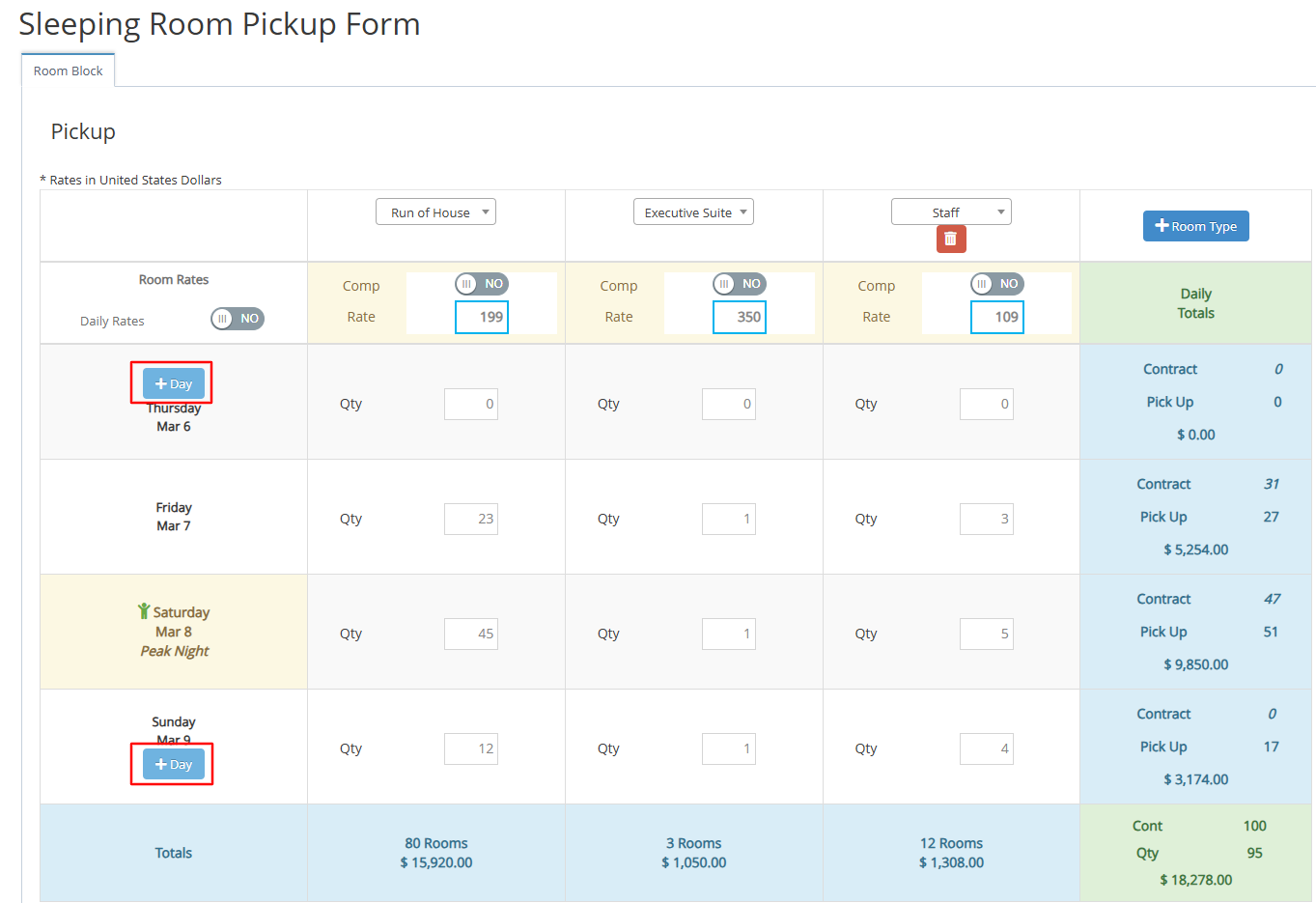The height and width of the screenshot is (903, 1316).
Task: Add a day after Sunday Mar 9
Action: pyautogui.click(x=174, y=764)
